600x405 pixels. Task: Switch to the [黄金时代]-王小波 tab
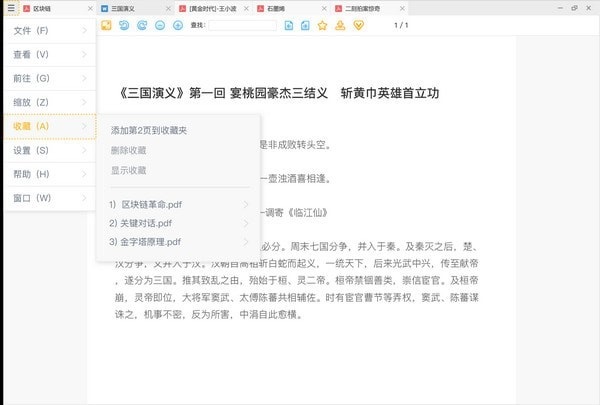point(214,8)
